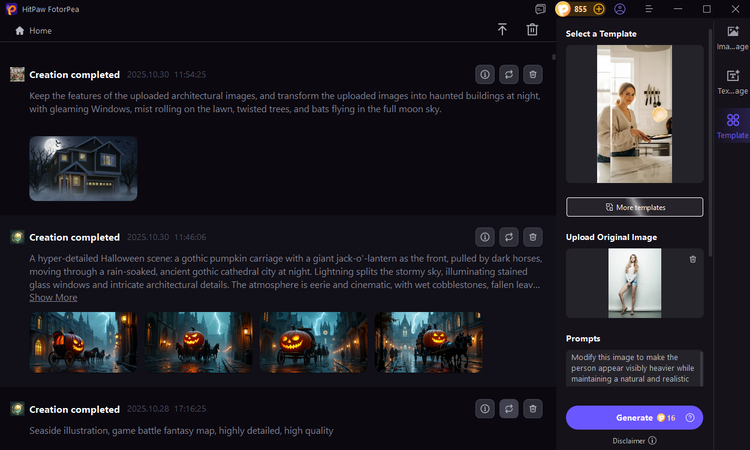The width and height of the screenshot is (750, 450).
Task: Click the Upload Original Image heading
Action: coord(611,237)
